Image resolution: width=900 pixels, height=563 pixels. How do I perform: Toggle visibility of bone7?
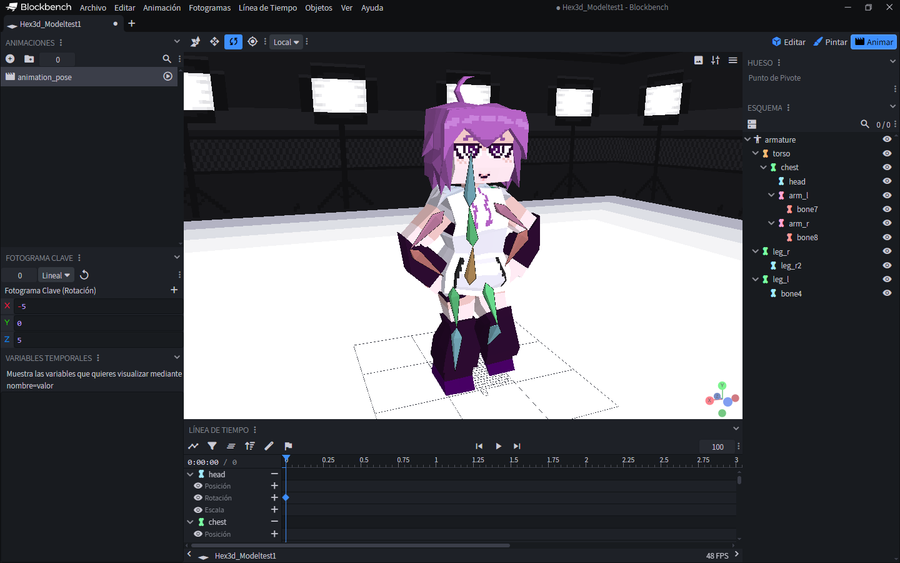point(887,209)
